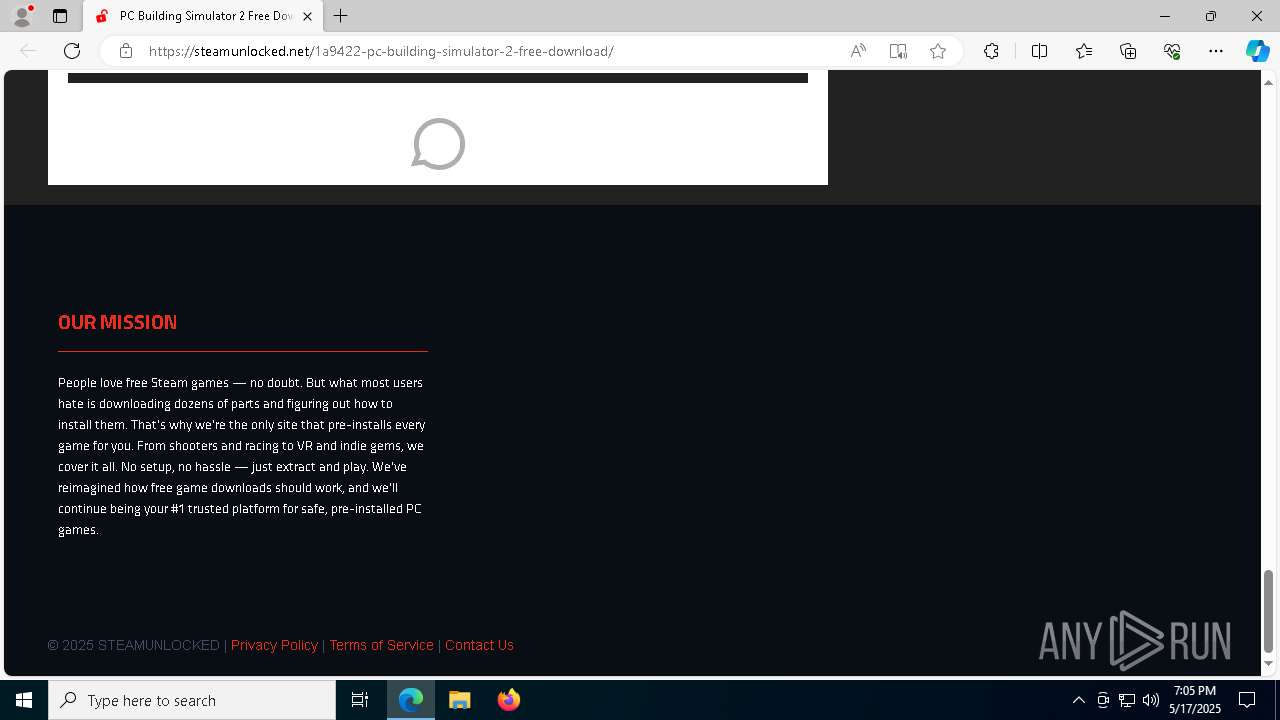1280x720 pixels.
Task: Open the volume control tray icon
Action: [1151, 700]
